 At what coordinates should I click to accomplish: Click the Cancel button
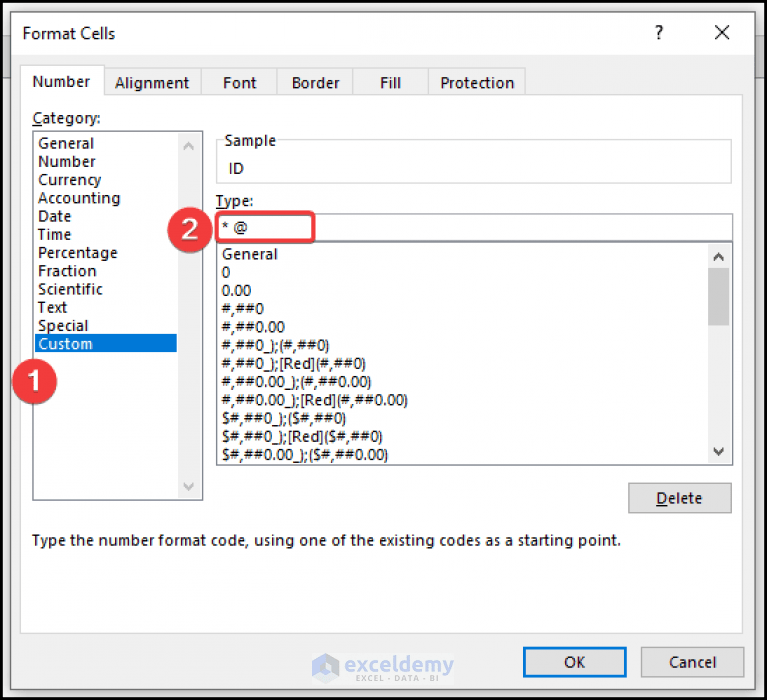[692, 662]
